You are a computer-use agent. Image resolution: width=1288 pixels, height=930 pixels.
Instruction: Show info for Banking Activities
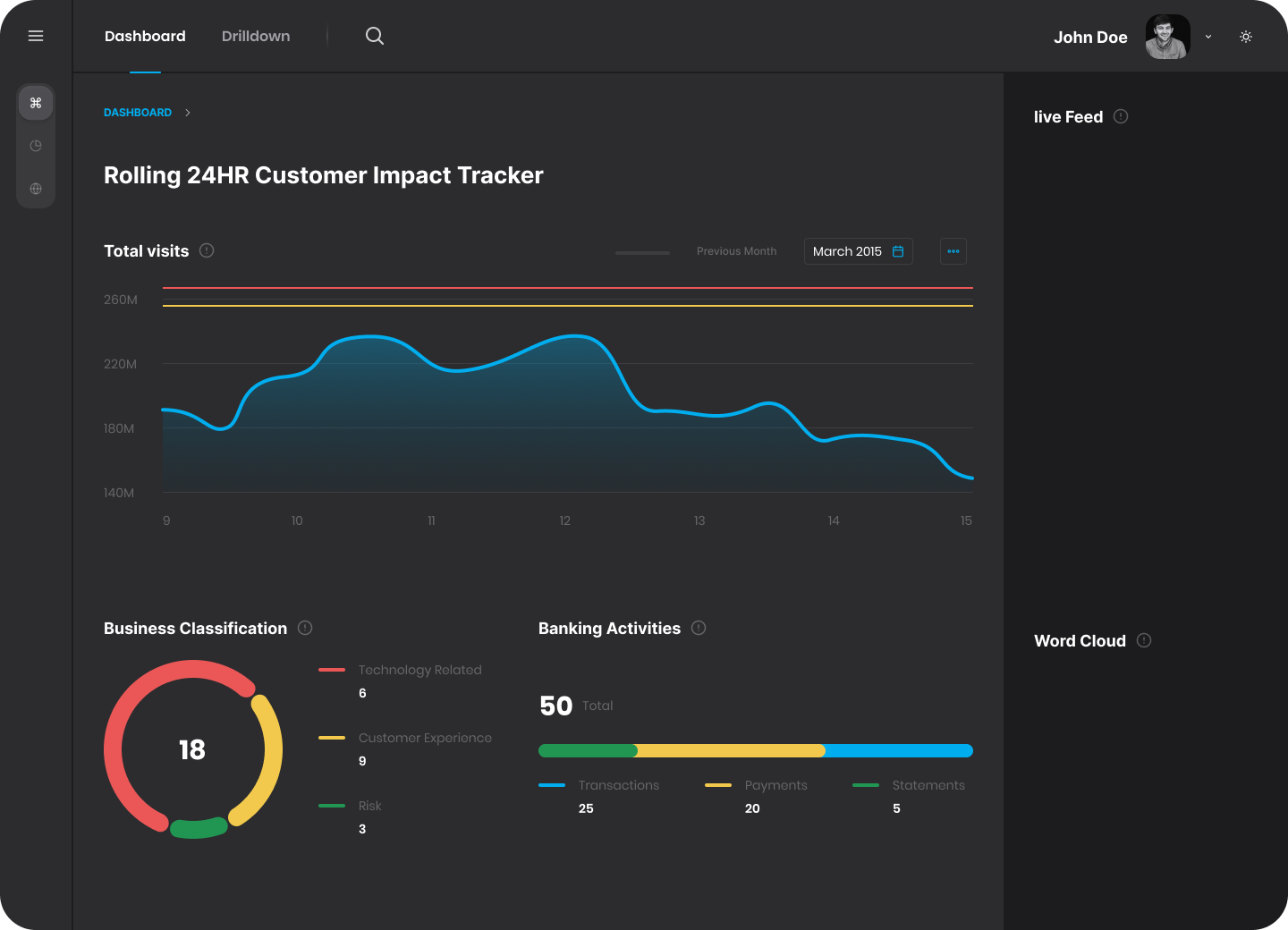699,628
